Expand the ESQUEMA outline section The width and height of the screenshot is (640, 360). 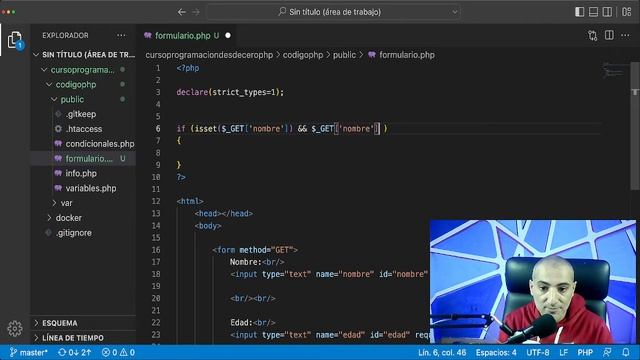pos(83,323)
